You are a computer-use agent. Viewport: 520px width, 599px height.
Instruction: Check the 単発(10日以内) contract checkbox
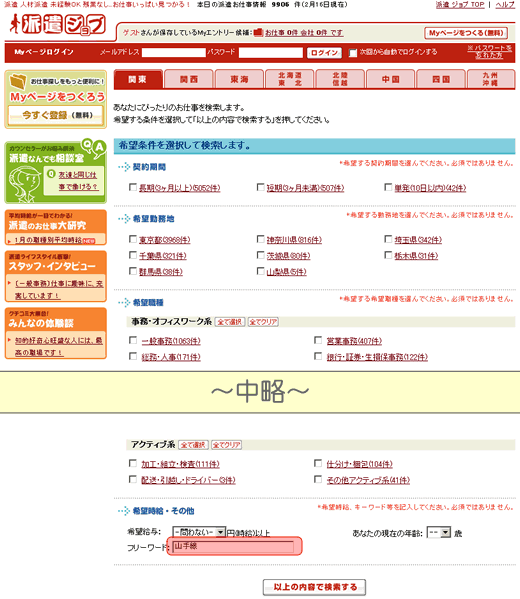(388, 187)
